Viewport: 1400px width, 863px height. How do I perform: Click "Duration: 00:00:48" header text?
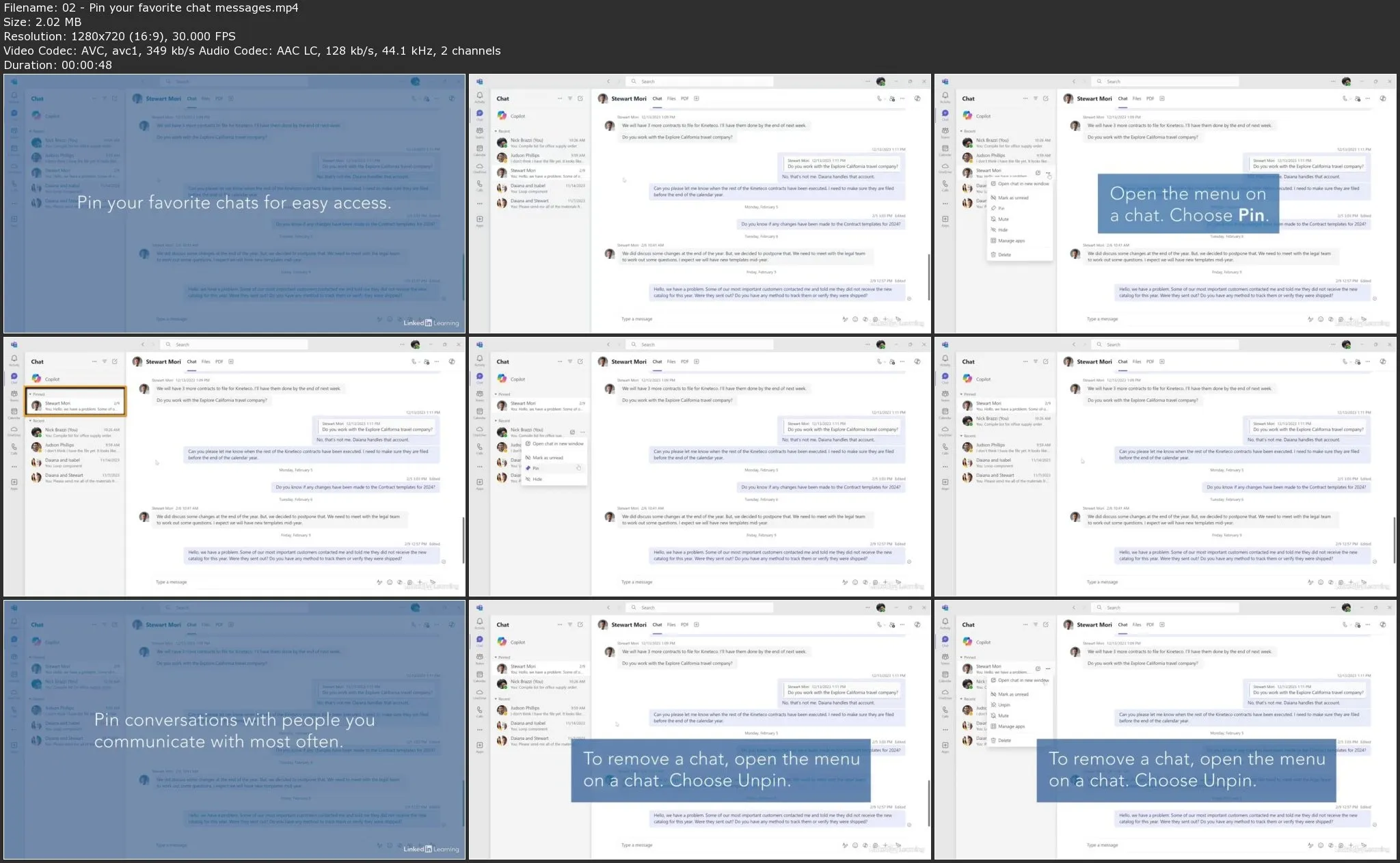pos(57,65)
